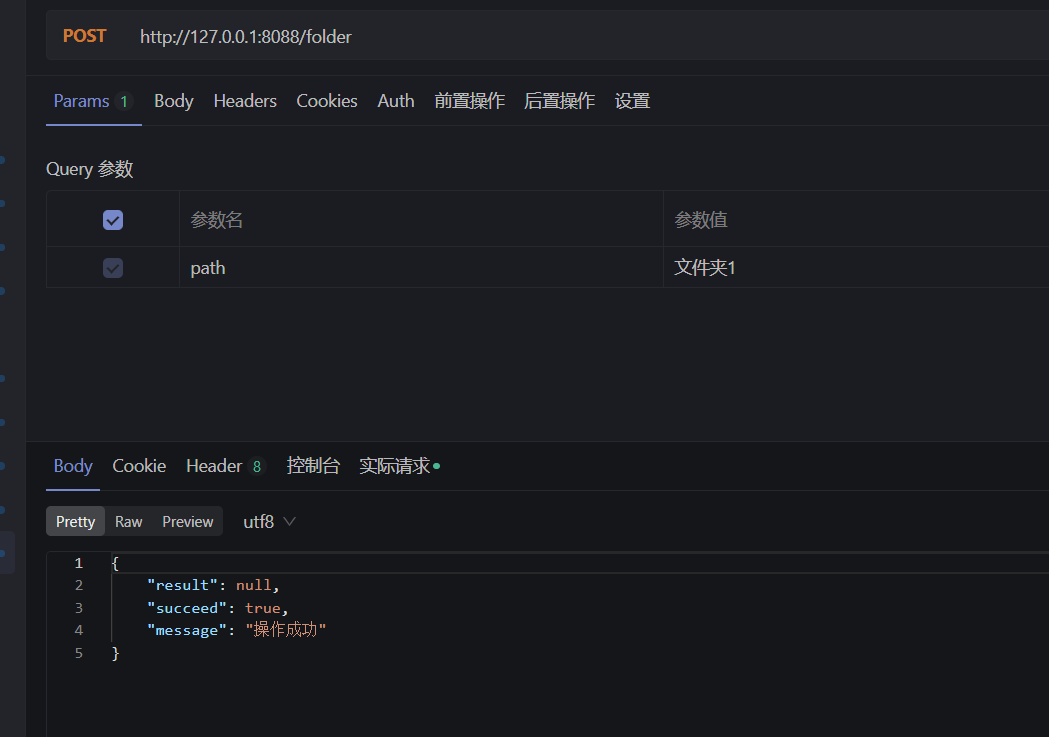Viewport: 1049px width, 737px height.
Task: Select the Params tab
Action: (80, 100)
